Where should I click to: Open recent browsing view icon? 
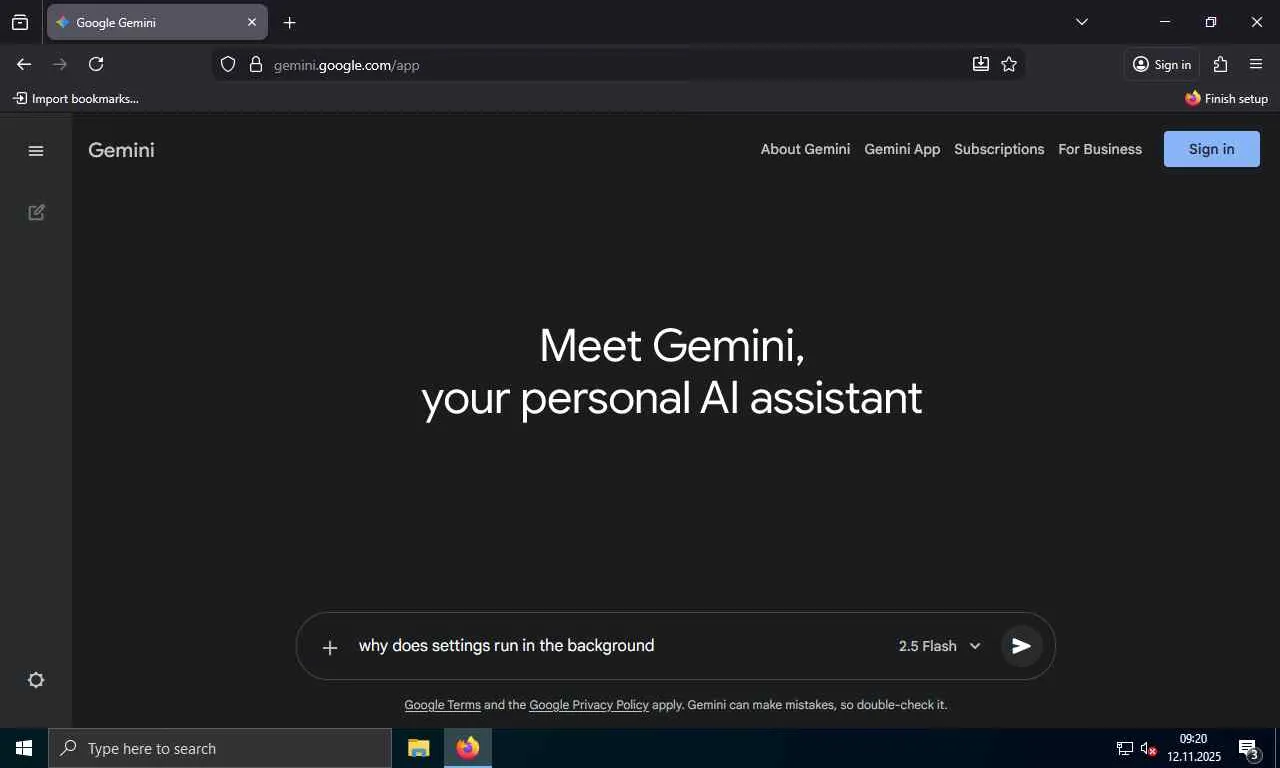pyautogui.click(x=20, y=22)
